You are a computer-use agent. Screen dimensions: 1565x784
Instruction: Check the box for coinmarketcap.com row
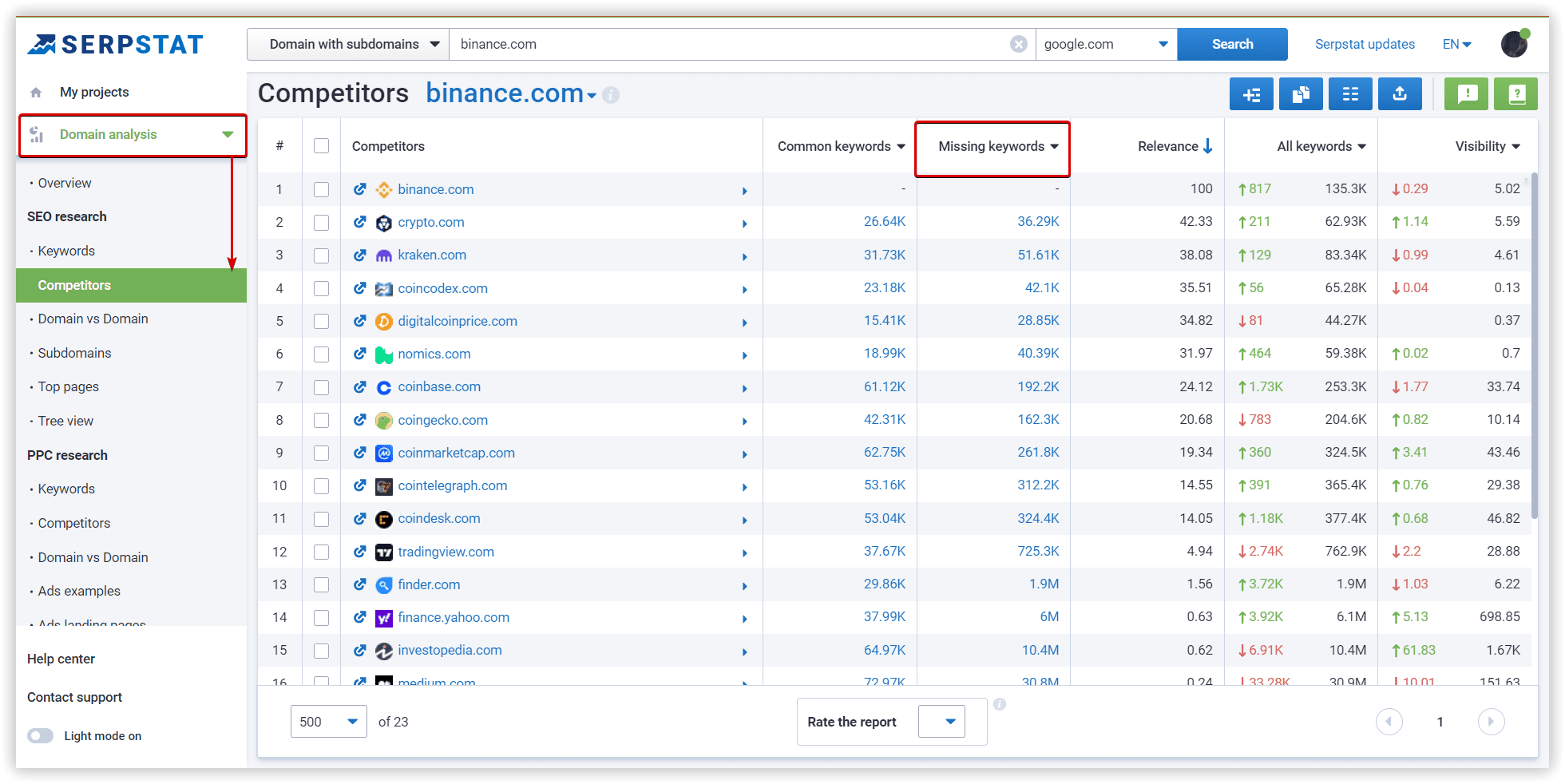pyautogui.click(x=322, y=453)
